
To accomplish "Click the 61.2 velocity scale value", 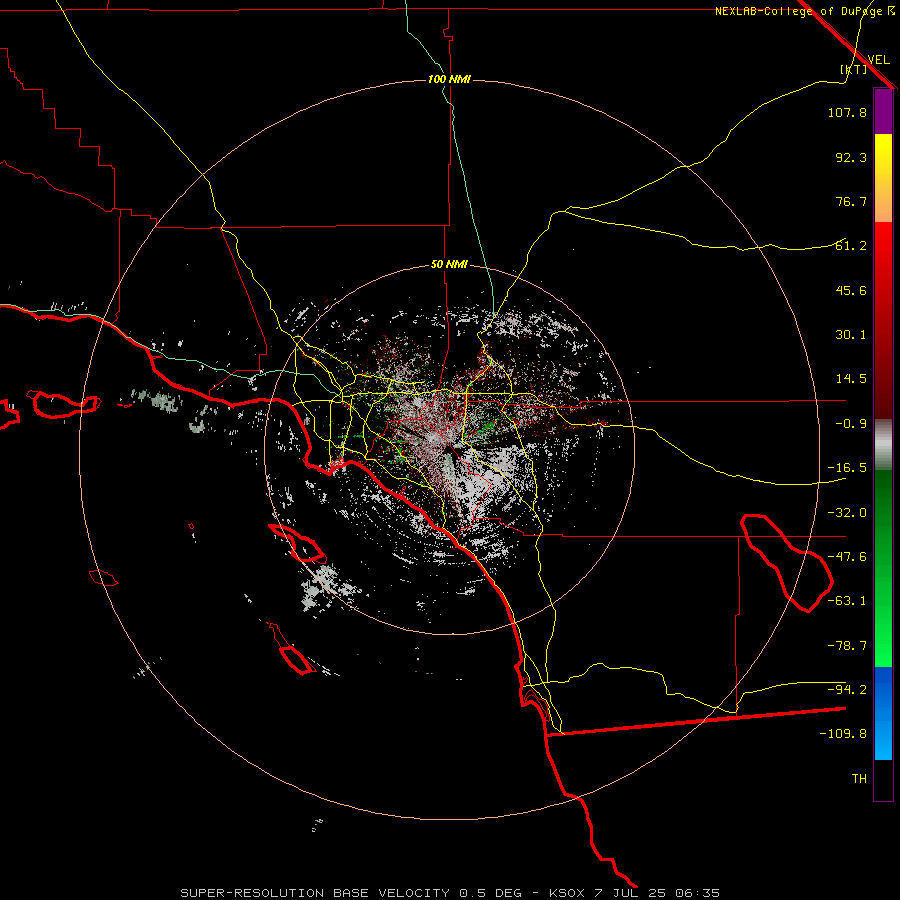I will (x=851, y=246).
